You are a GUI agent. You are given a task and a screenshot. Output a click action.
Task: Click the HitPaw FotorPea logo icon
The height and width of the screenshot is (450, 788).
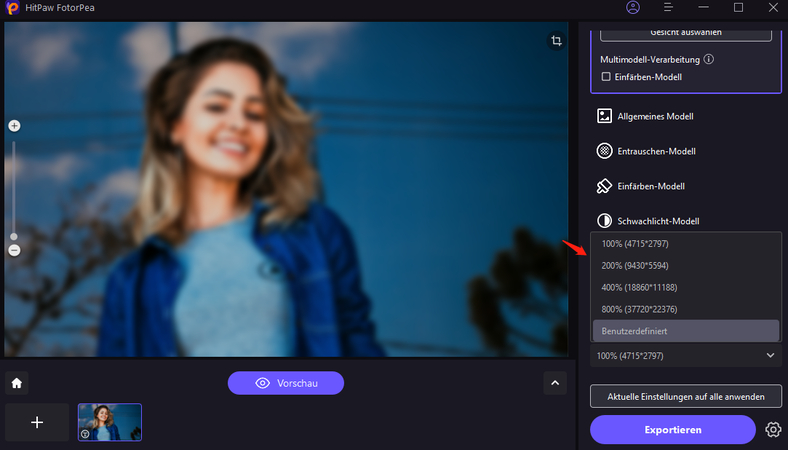[x=12, y=8]
